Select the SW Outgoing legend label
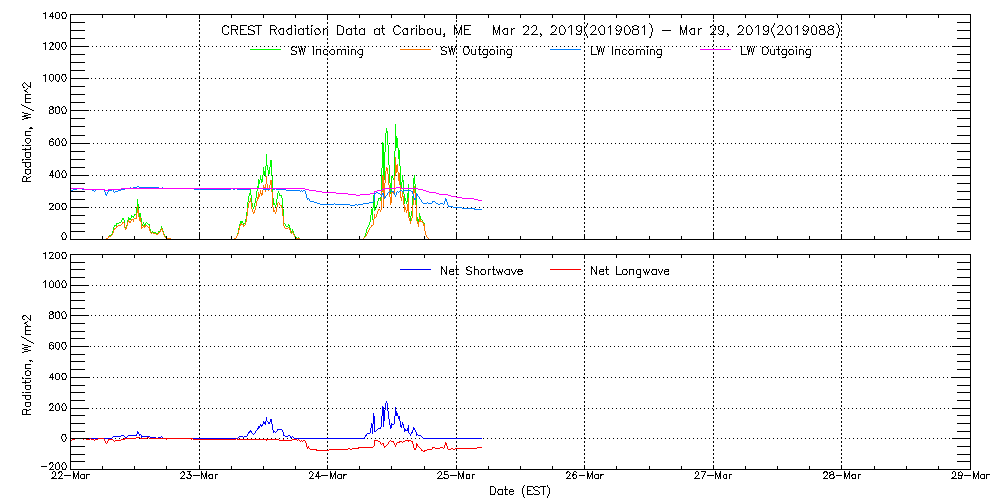The height and width of the screenshot is (500, 1000). 476,51
